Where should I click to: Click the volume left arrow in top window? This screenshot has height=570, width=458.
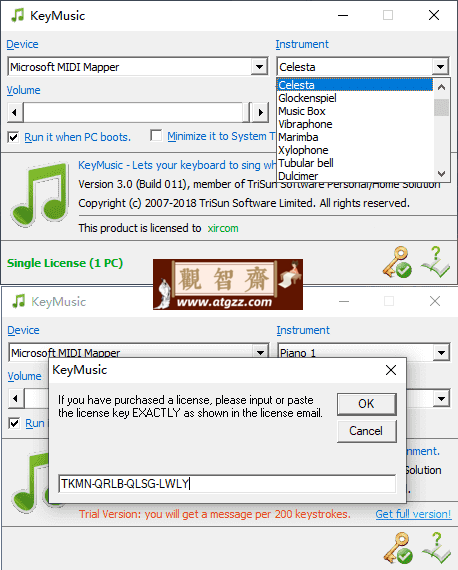15,112
